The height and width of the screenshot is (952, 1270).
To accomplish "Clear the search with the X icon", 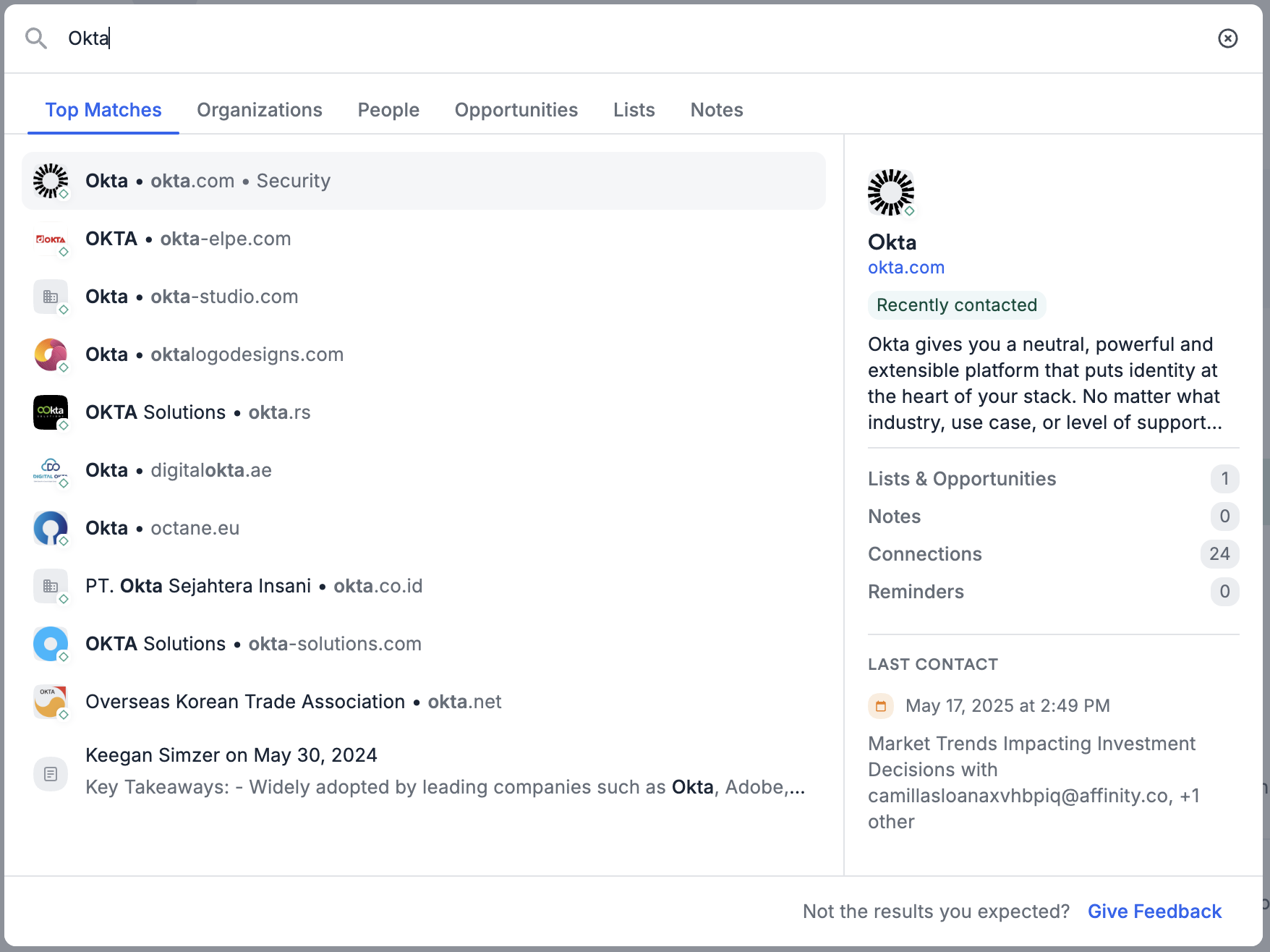I will click(x=1228, y=38).
